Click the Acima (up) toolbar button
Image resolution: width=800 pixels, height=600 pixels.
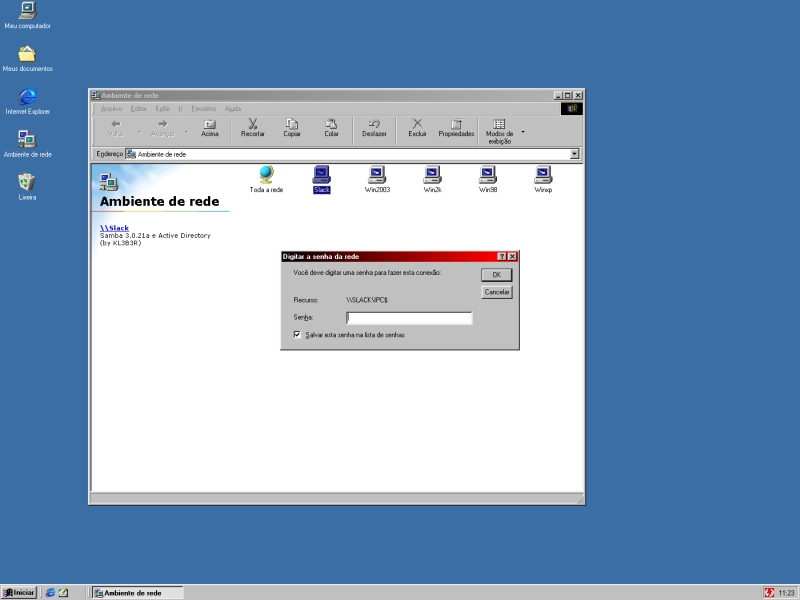210,128
